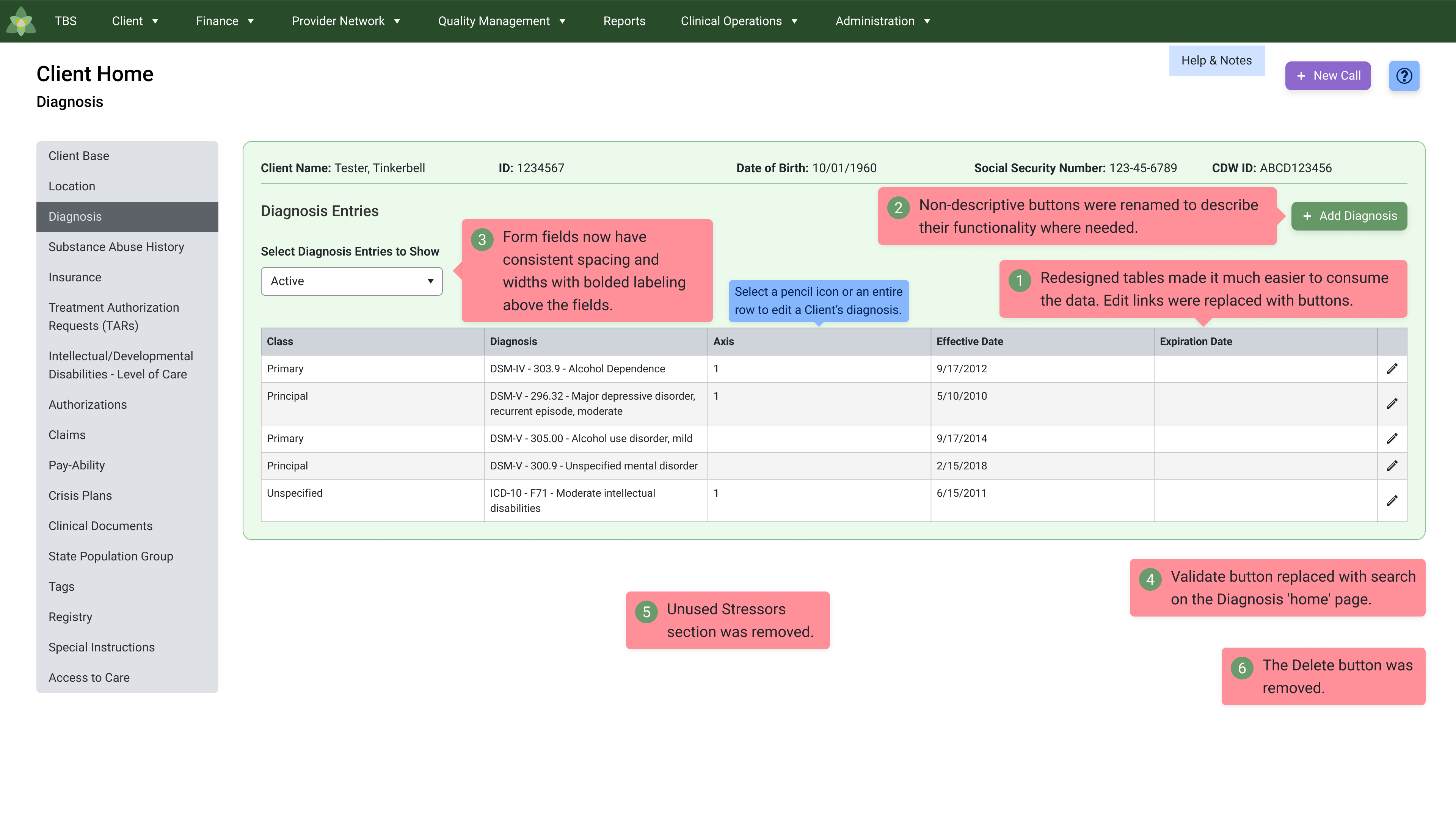This screenshot has width=1456, height=819.
Task: Open State Population Group
Action: [127, 556]
